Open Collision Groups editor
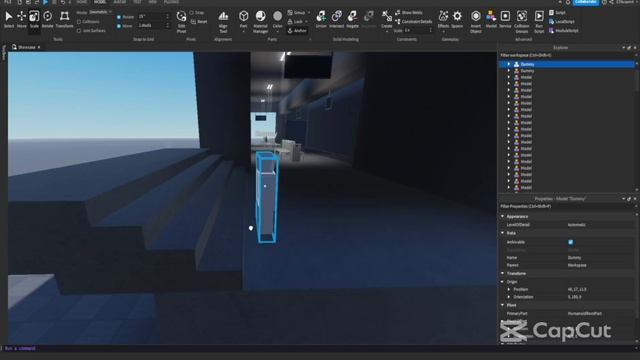Viewport: 640px width, 360px height. tap(522, 22)
